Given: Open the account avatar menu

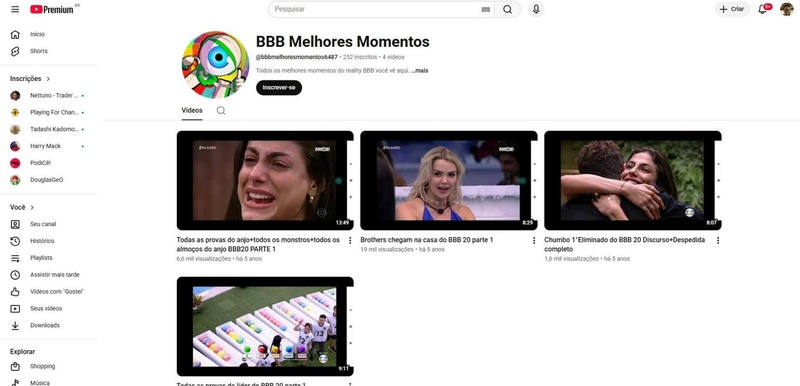Looking at the screenshot, I should click(787, 9).
